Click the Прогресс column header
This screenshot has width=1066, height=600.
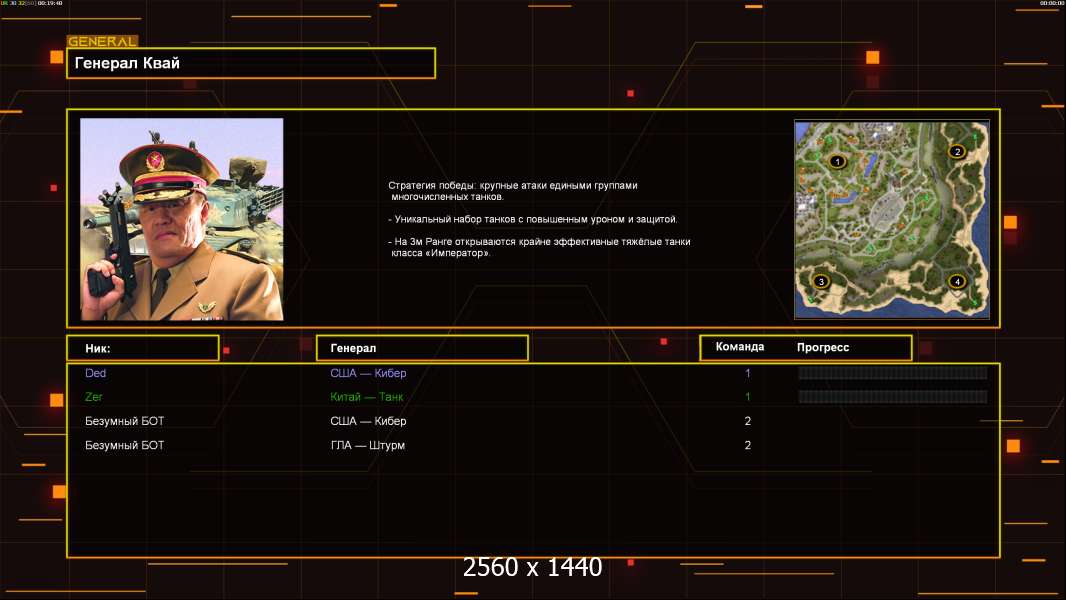(823, 347)
